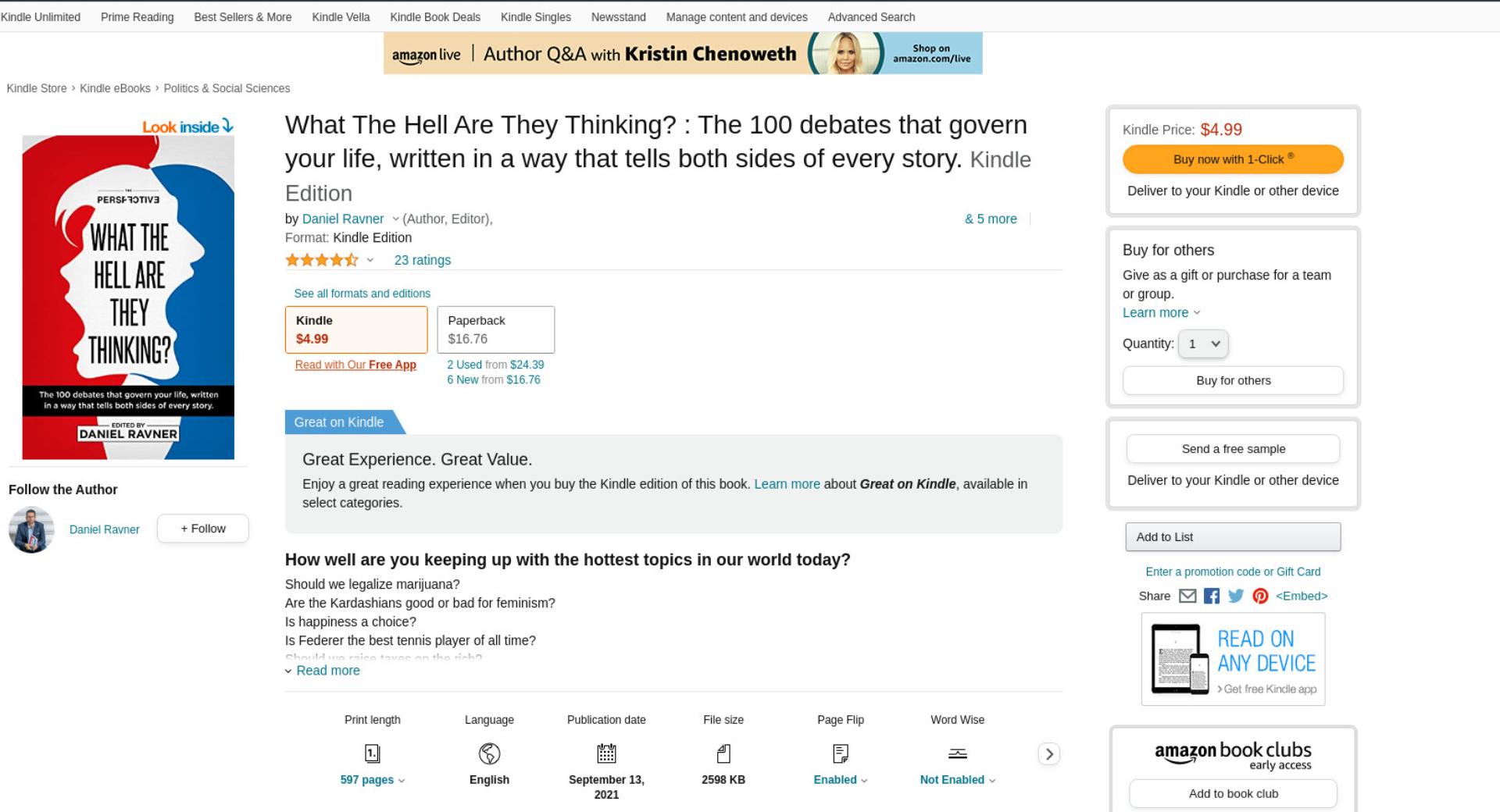This screenshot has height=812, width=1500.
Task: Click the Buy for others button
Action: (1233, 380)
